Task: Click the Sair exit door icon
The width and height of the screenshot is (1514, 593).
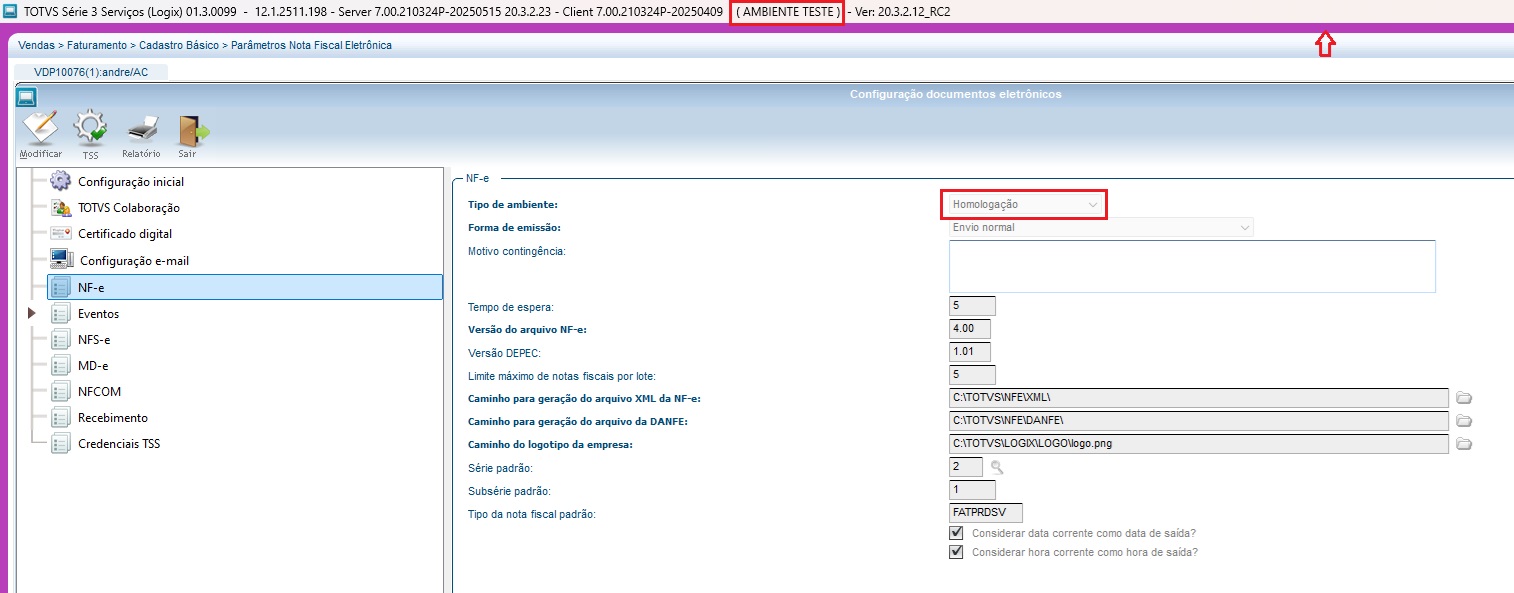Action: coord(192,131)
